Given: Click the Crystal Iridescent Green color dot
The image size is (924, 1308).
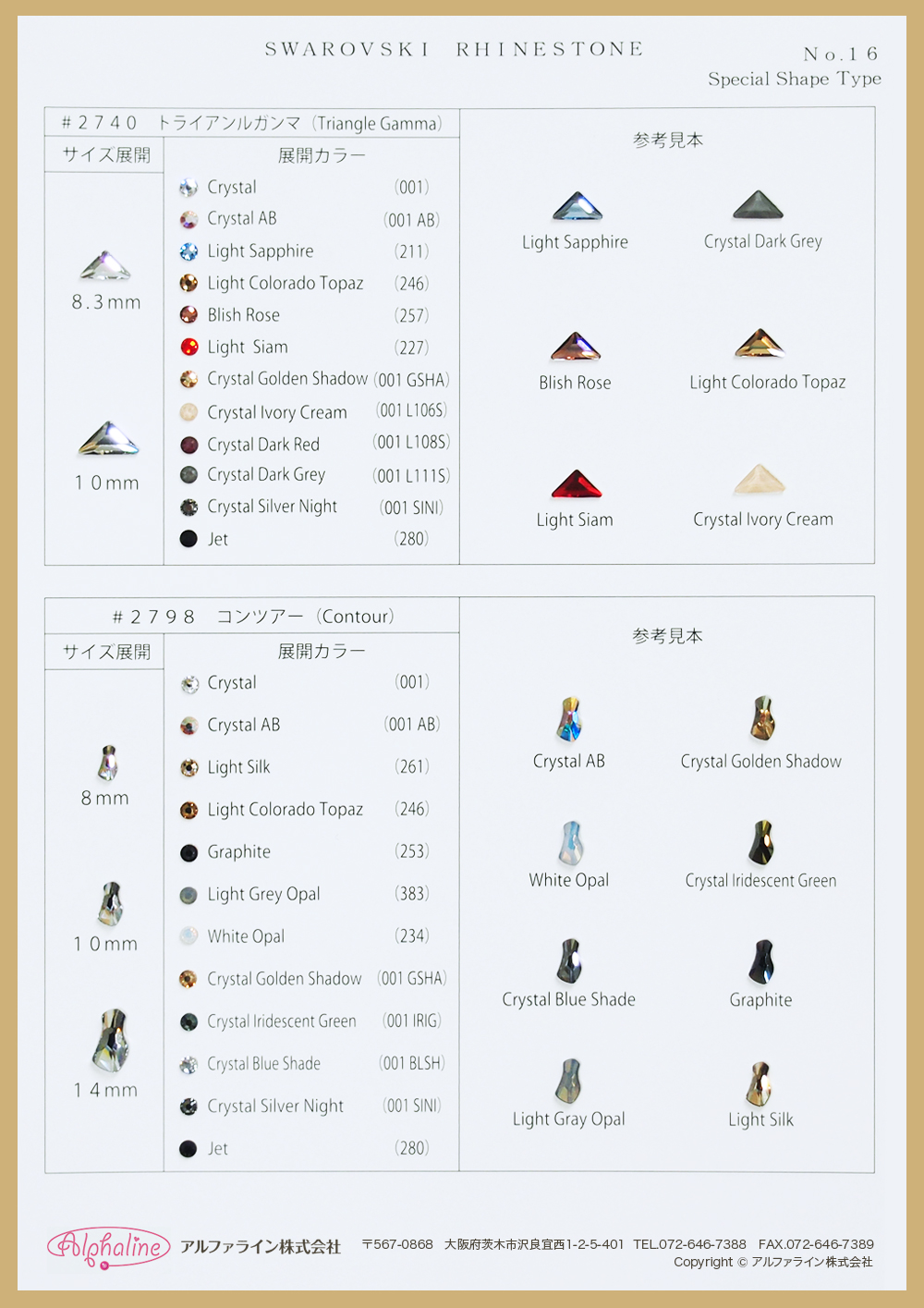Looking at the screenshot, I should pyautogui.click(x=188, y=1021).
